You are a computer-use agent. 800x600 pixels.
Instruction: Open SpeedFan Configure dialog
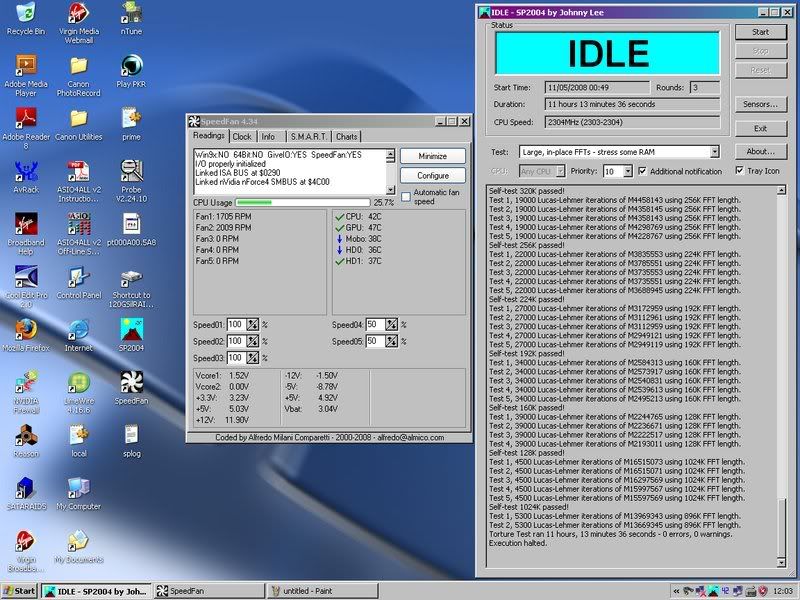[433, 176]
